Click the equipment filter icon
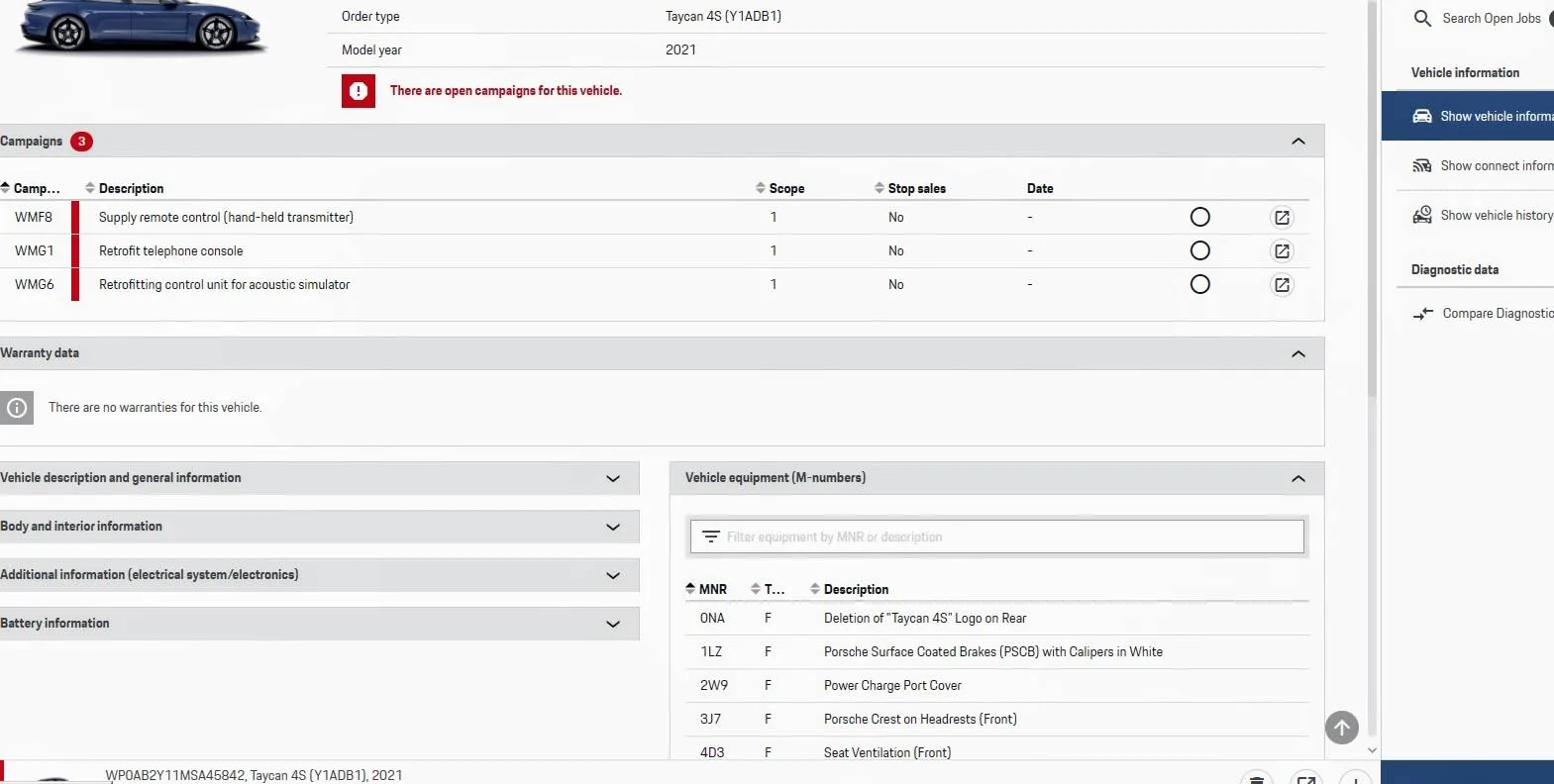 tap(710, 537)
